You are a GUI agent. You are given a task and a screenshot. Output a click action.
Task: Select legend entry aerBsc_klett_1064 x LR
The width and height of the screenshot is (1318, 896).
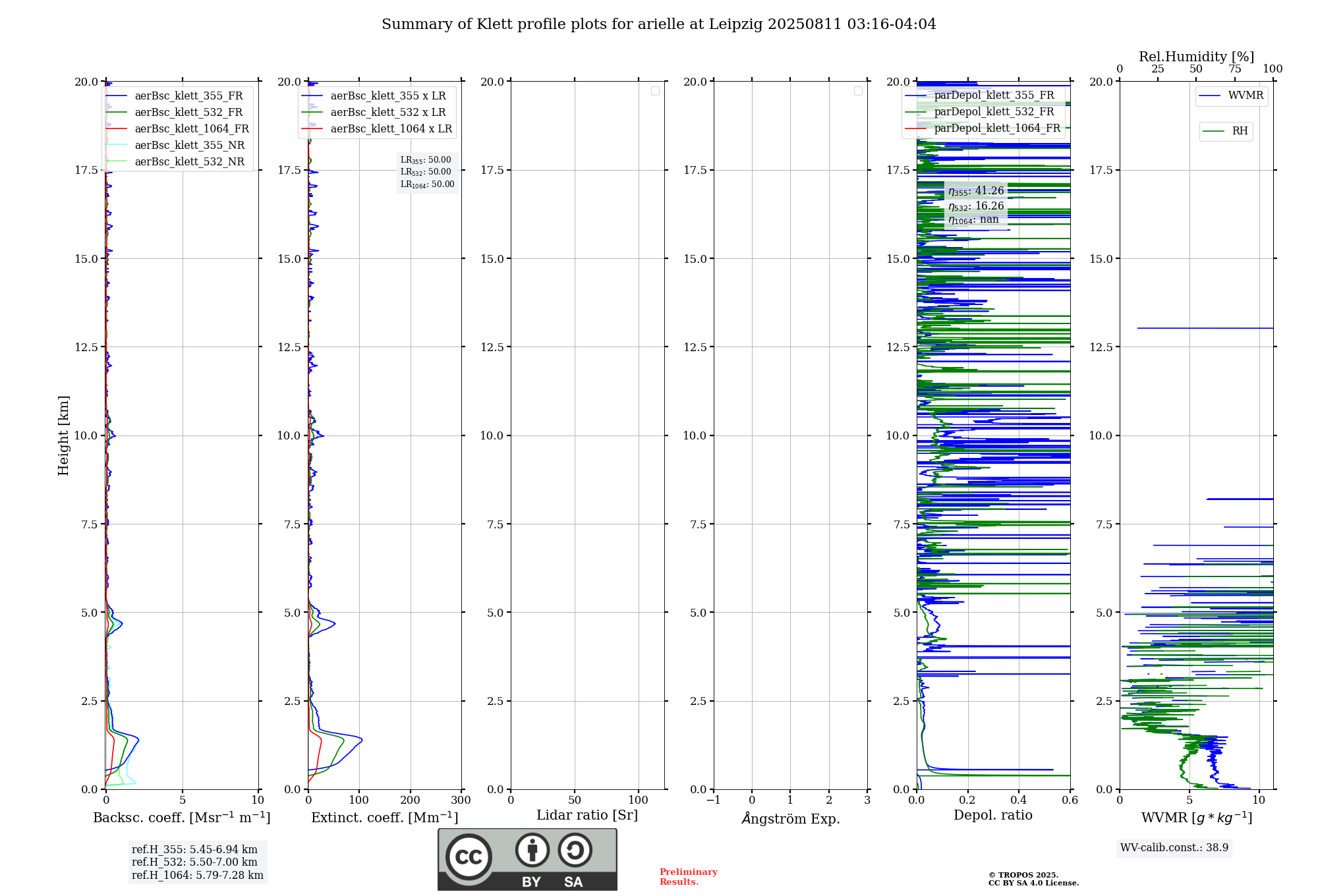377,129
